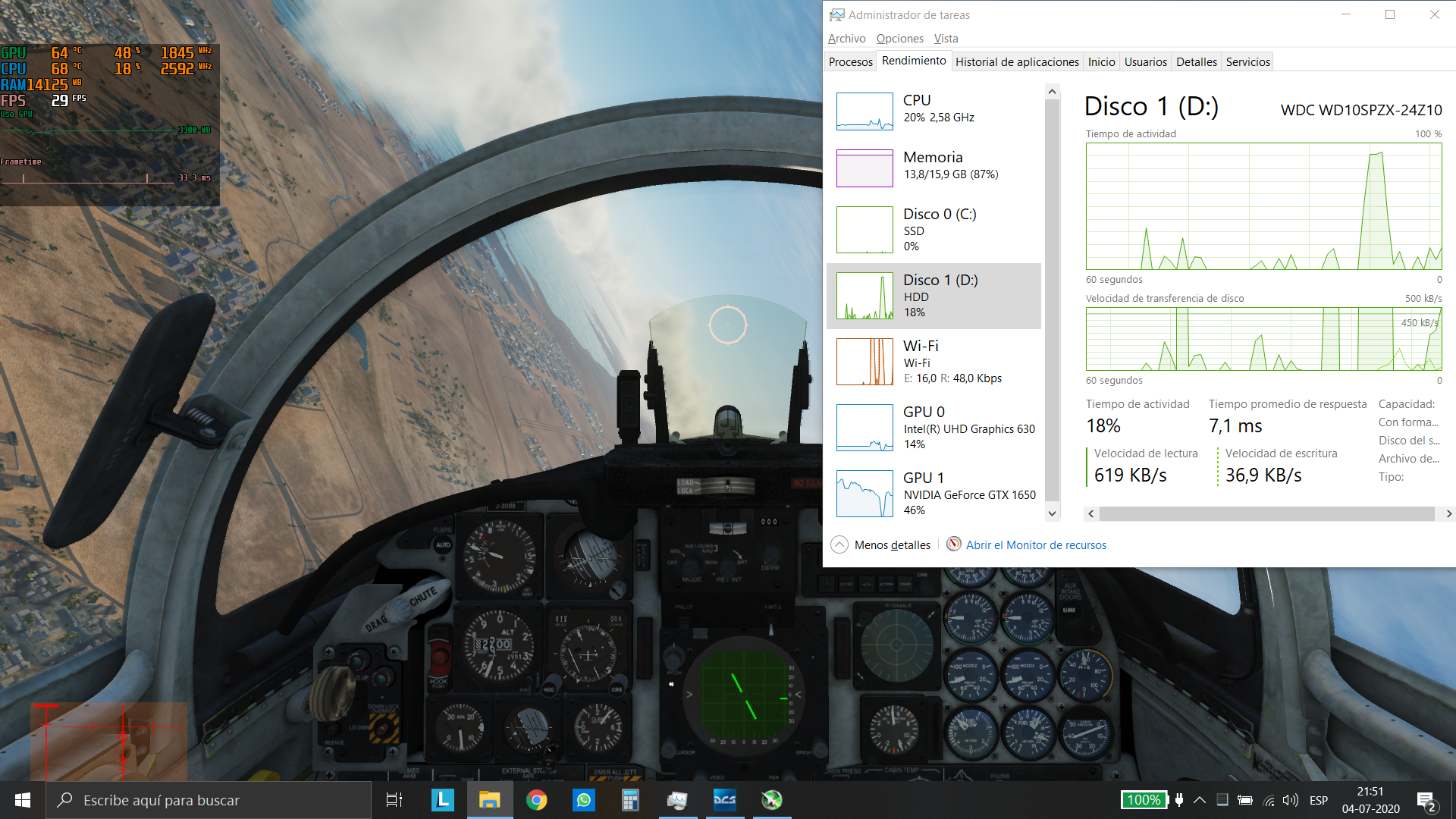
Task: Switch to the Inicio tab
Action: point(1101,62)
